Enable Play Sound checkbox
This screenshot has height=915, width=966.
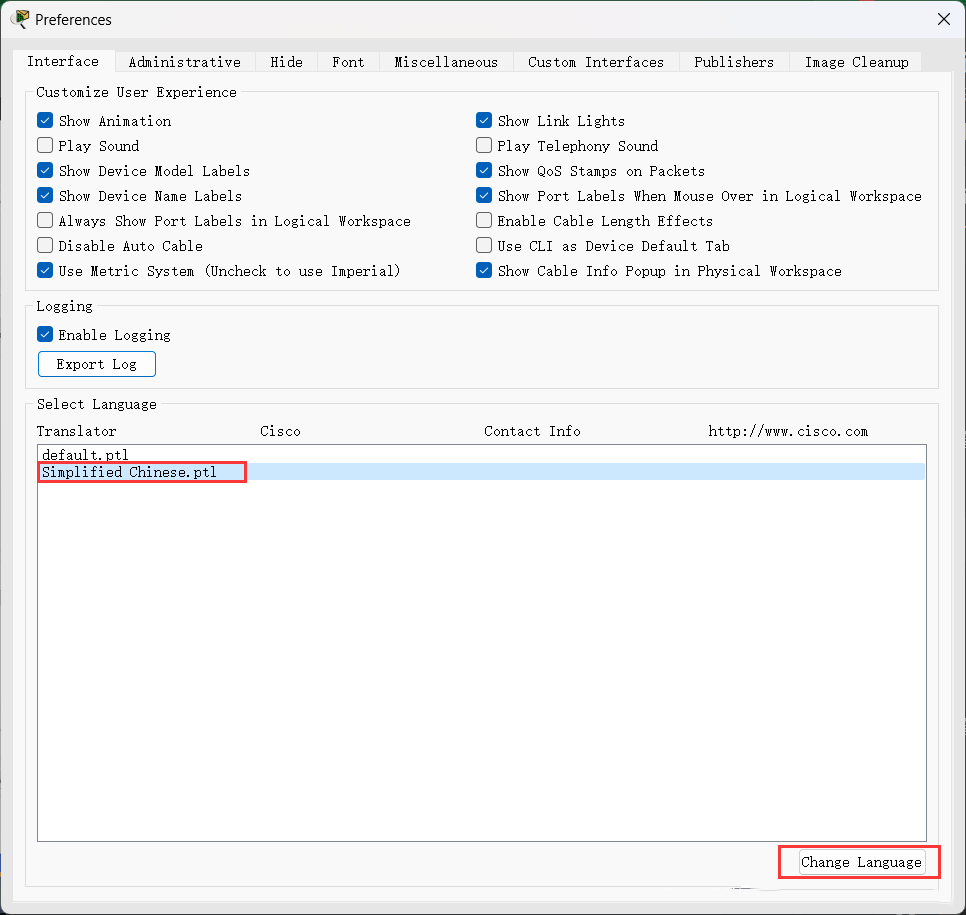(45, 145)
